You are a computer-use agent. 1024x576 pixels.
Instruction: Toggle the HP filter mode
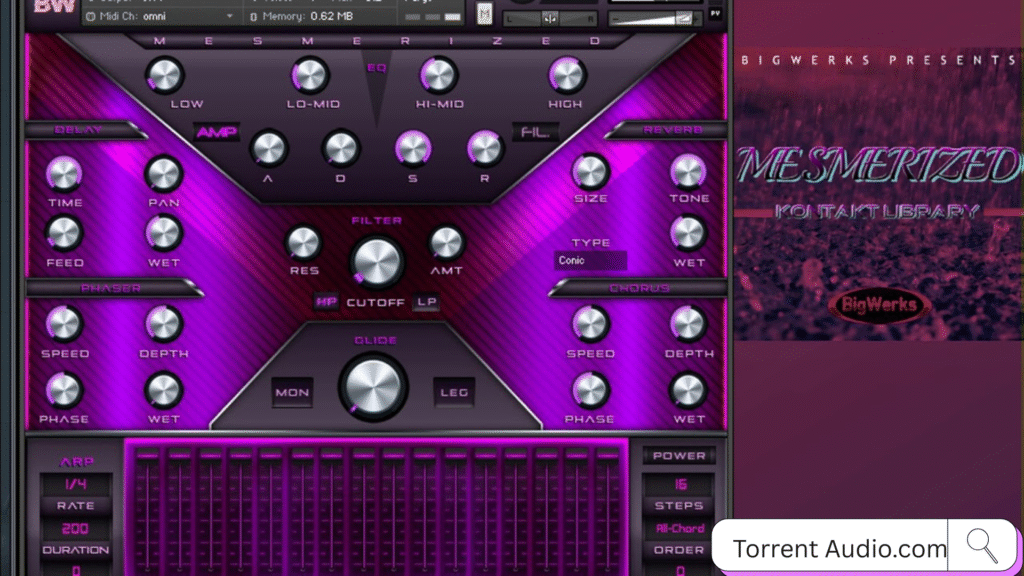[x=326, y=302]
